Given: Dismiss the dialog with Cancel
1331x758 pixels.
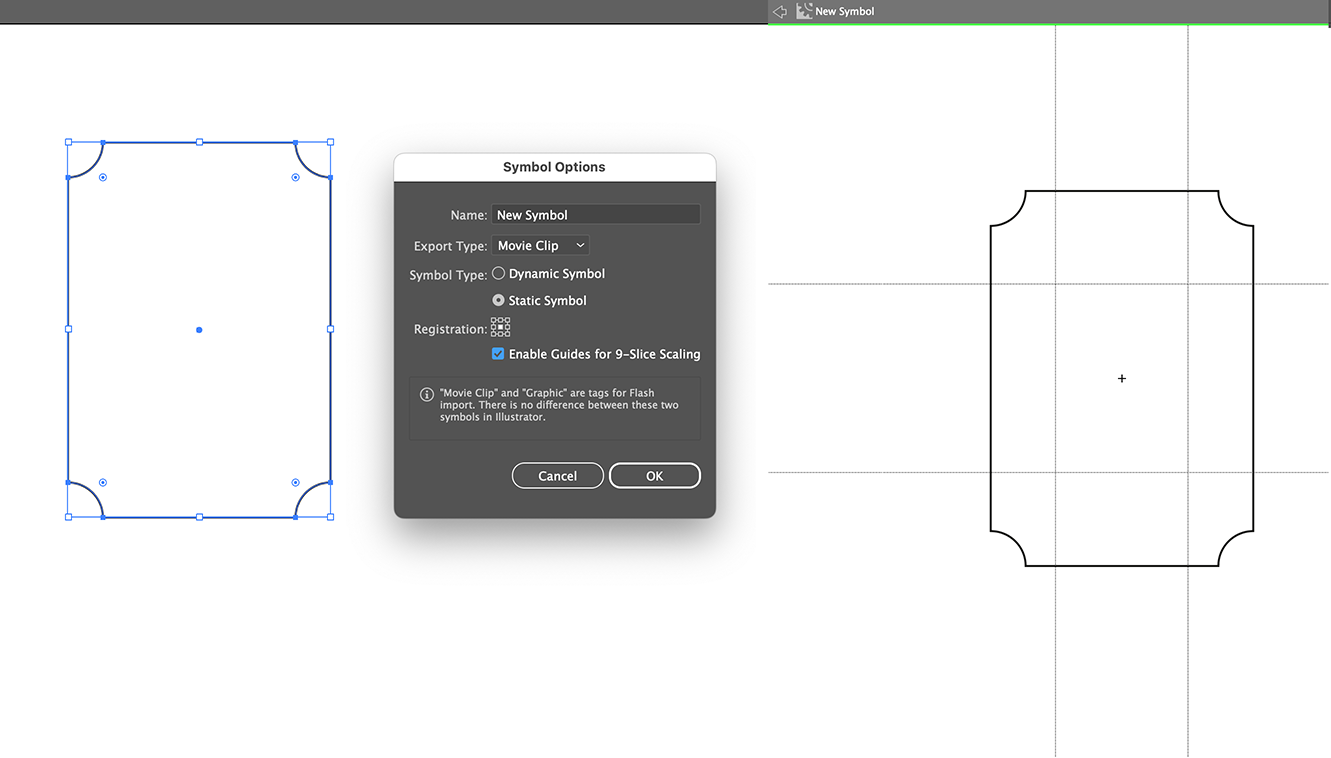Looking at the screenshot, I should pyautogui.click(x=557, y=475).
